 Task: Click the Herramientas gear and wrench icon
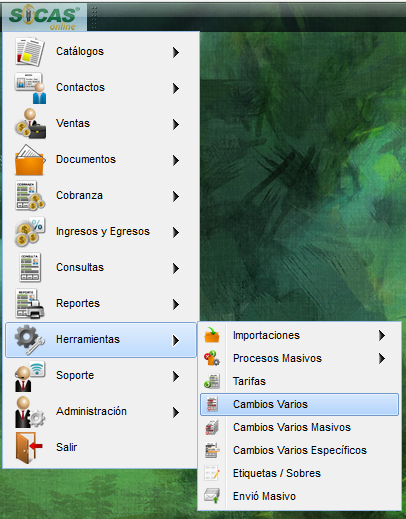pyautogui.click(x=30, y=340)
